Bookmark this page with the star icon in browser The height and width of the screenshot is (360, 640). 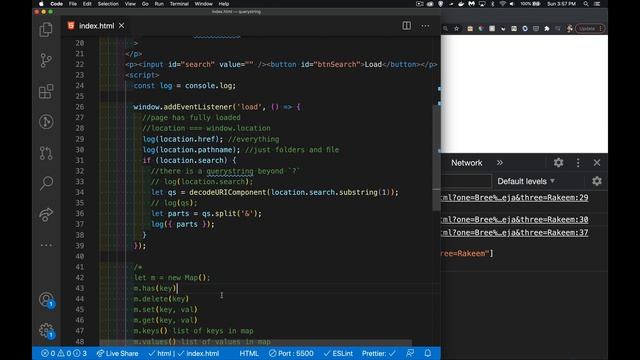click(x=457, y=29)
